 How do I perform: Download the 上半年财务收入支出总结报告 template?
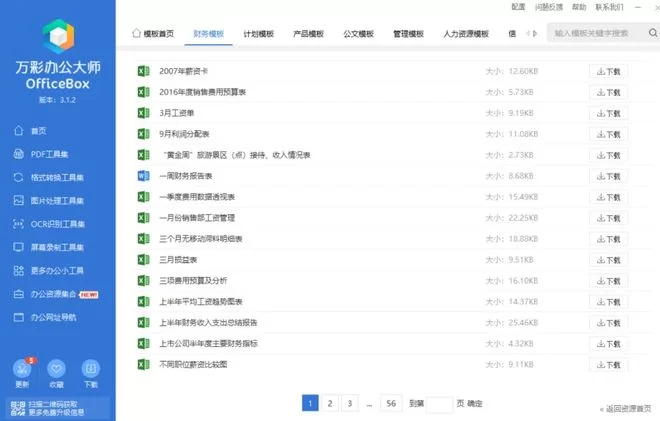(x=608, y=323)
